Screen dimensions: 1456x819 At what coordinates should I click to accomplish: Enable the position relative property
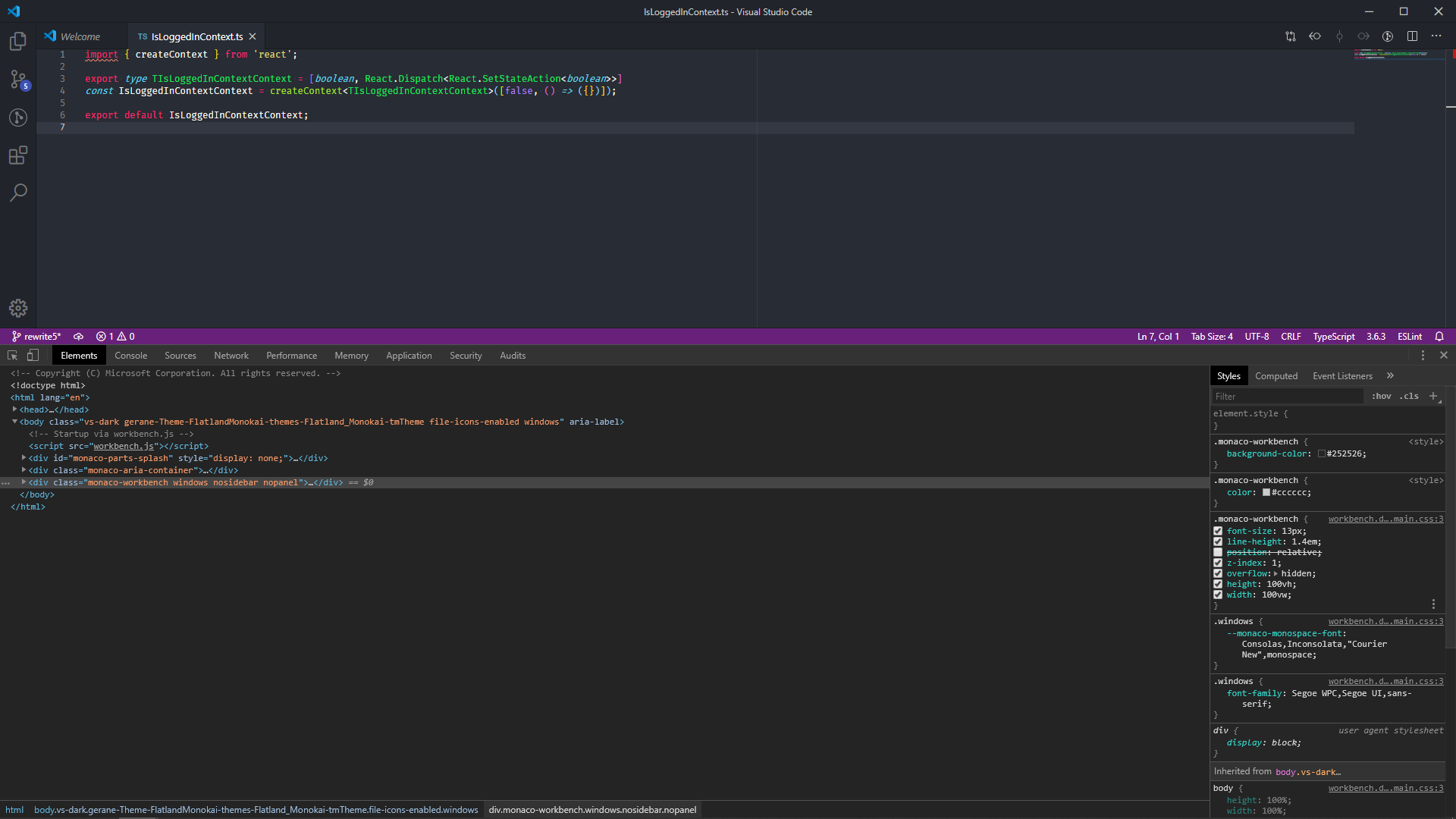click(1218, 553)
